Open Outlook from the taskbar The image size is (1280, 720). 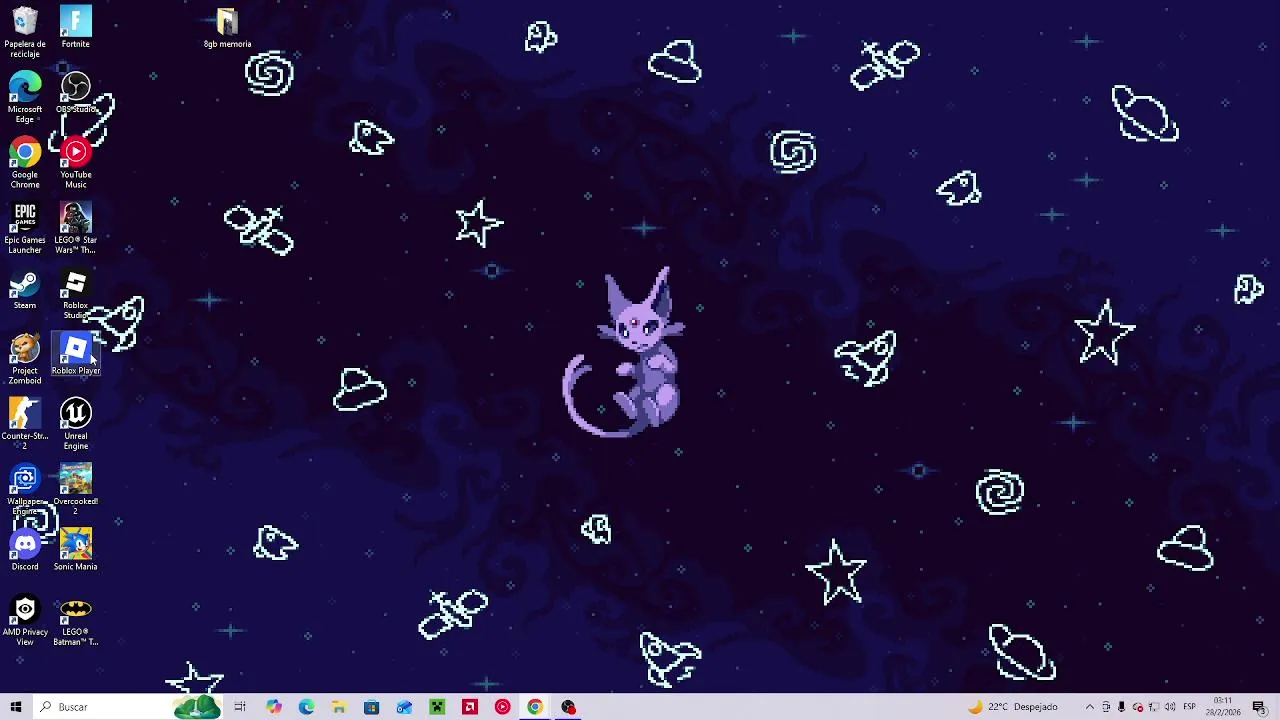coord(404,707)
